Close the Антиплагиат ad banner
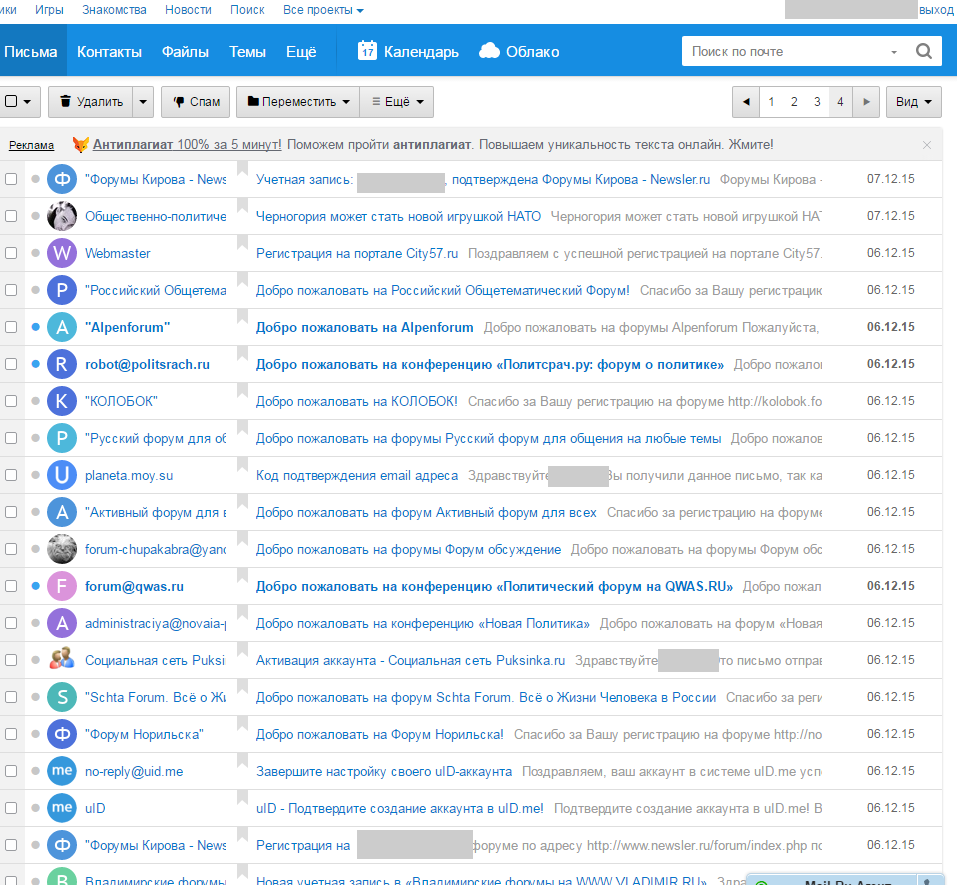 point(926,145)
